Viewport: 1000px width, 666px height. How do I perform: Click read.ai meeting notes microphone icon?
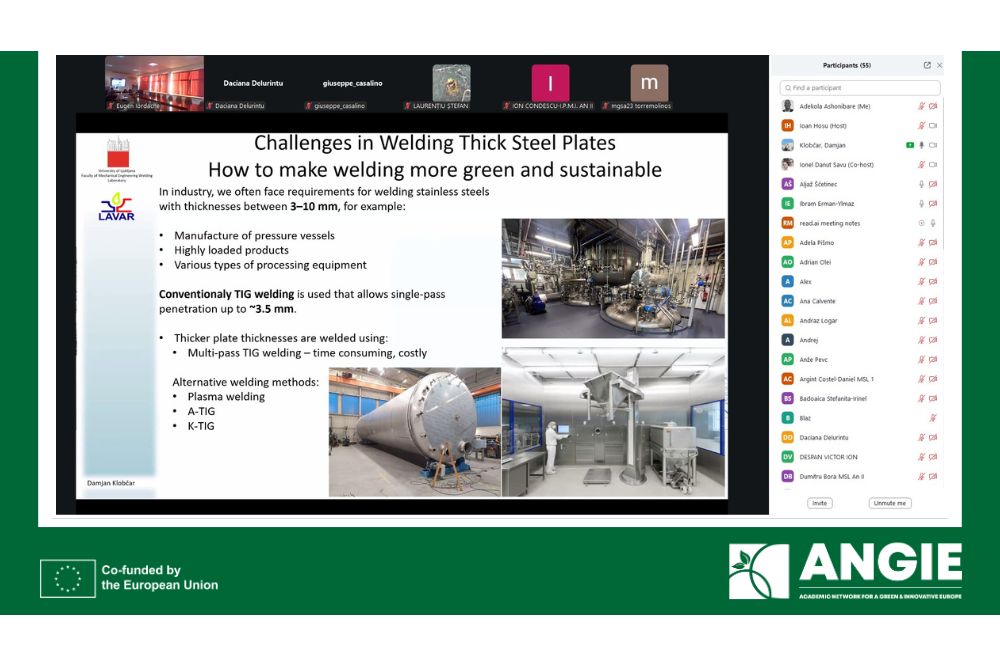[933, 223]
